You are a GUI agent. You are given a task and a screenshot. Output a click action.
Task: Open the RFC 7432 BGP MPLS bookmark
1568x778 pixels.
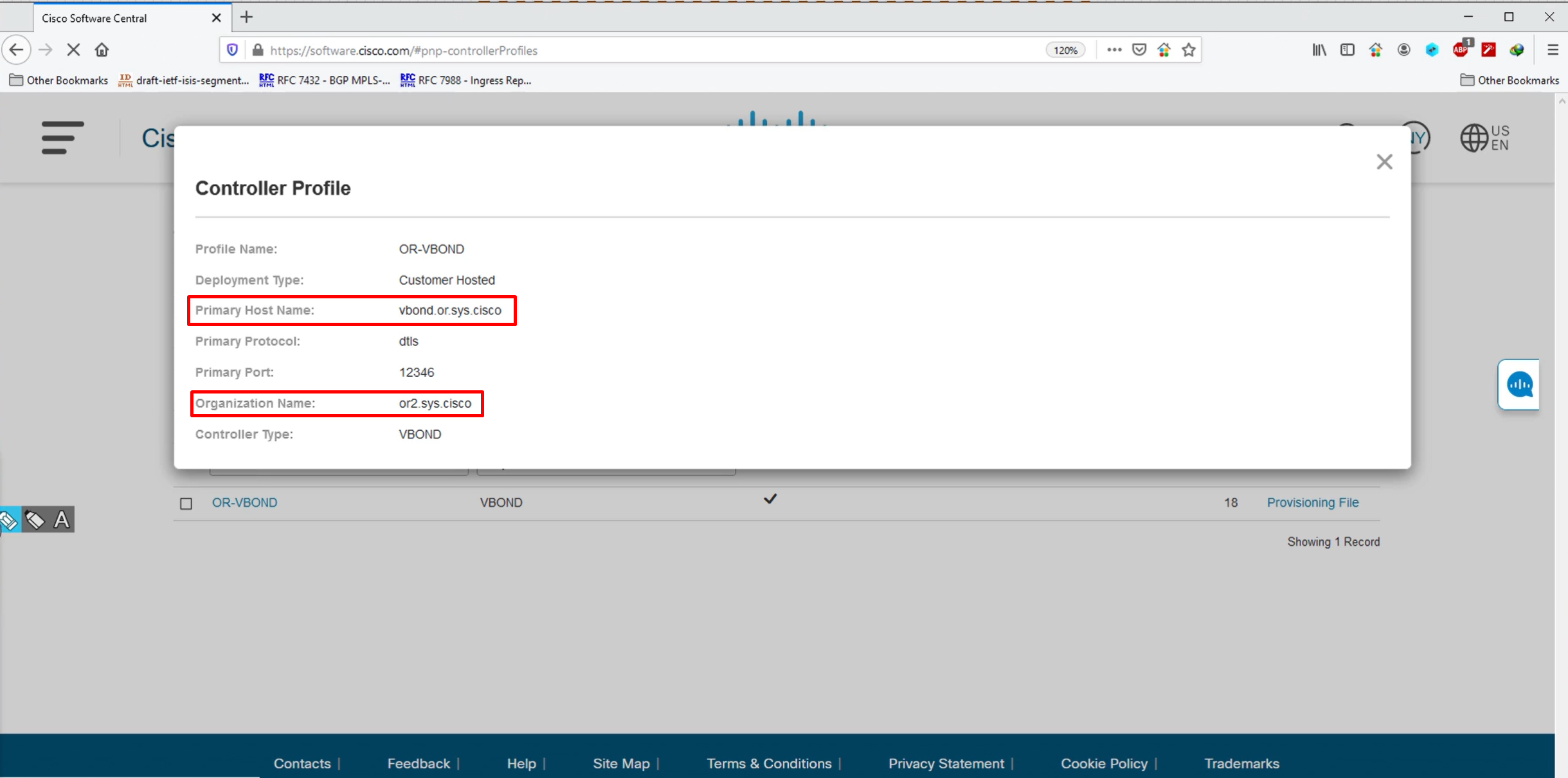(x=325, y=80)
